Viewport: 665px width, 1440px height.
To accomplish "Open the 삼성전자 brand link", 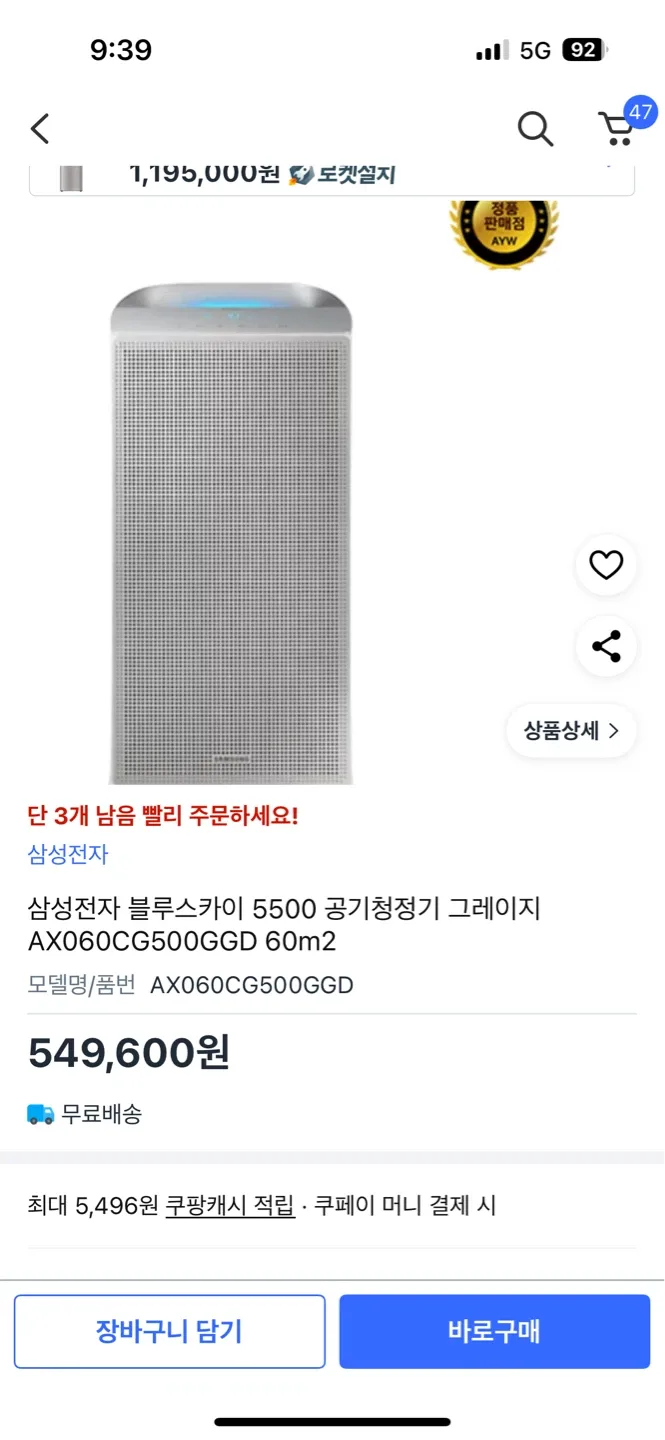I will click(68, 854).
